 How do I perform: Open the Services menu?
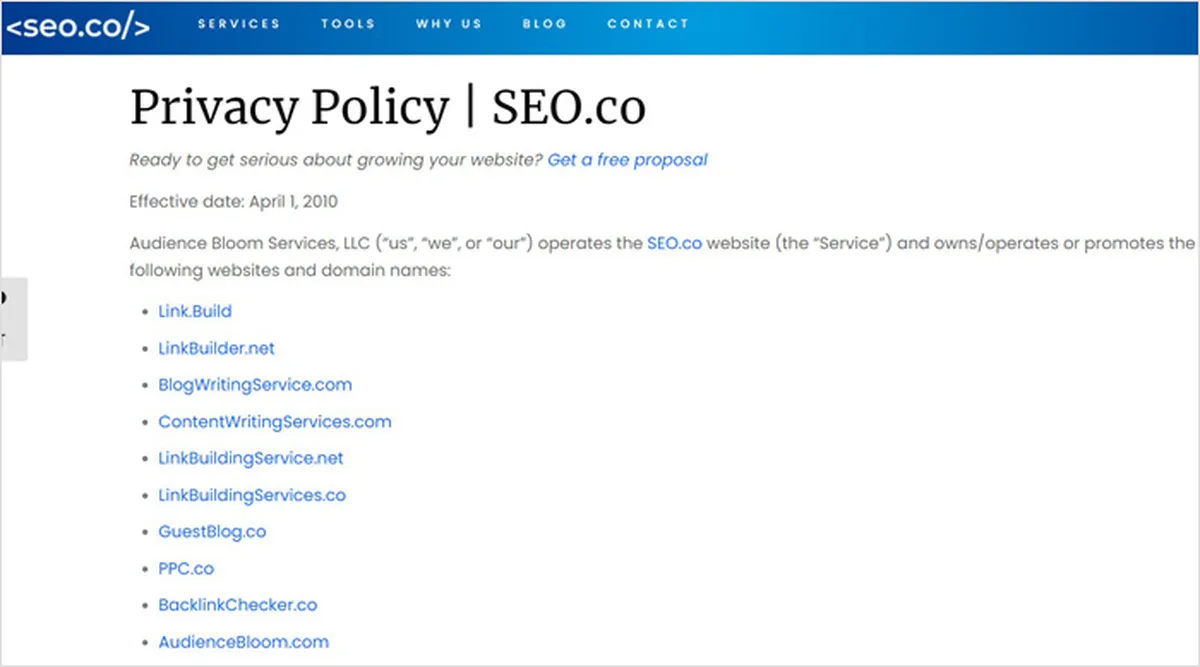click(239, 24)
